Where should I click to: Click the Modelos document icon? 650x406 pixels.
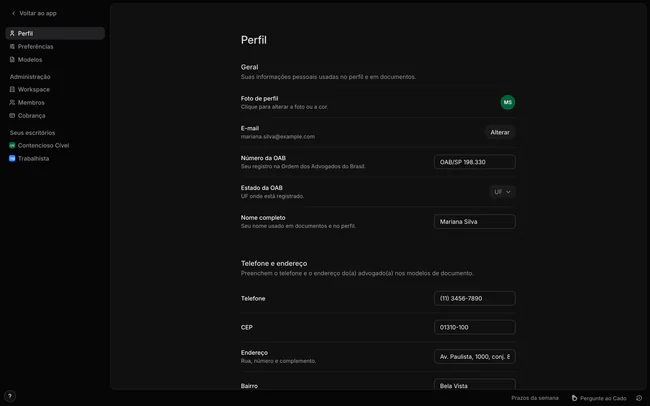coord(12,59)
